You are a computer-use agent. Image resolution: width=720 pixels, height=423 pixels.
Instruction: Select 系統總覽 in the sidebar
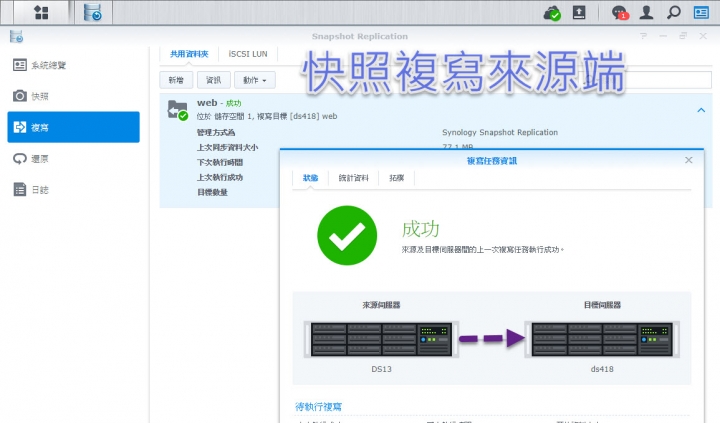tap(73, 65)
